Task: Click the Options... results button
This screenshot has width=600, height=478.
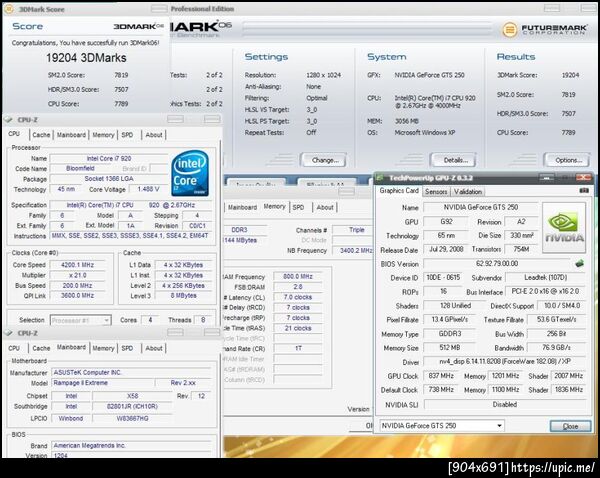Action: tap(567, 160)
